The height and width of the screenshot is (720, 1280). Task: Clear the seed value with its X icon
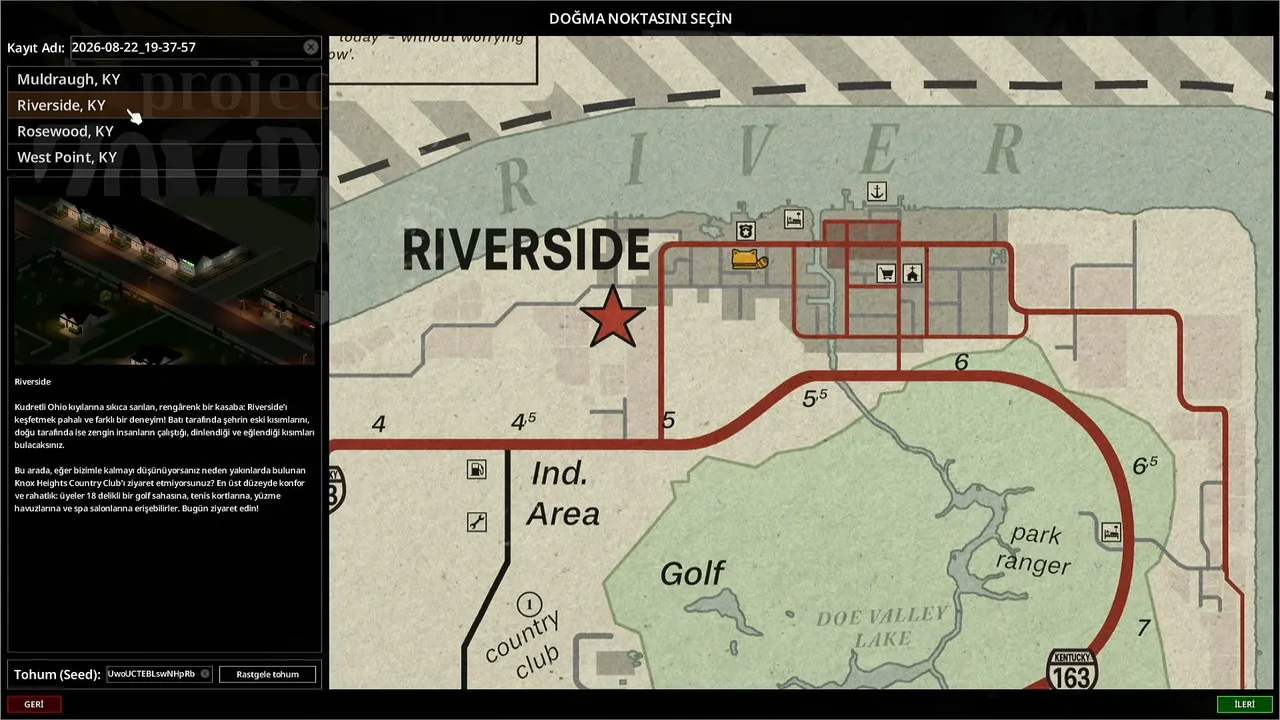[x=205, y=674]
